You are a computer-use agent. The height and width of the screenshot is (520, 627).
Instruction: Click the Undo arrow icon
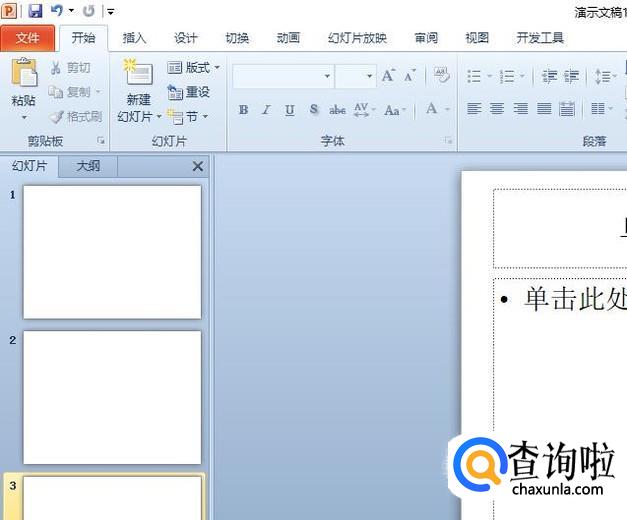pyautogui.click(x=57, y=11)
